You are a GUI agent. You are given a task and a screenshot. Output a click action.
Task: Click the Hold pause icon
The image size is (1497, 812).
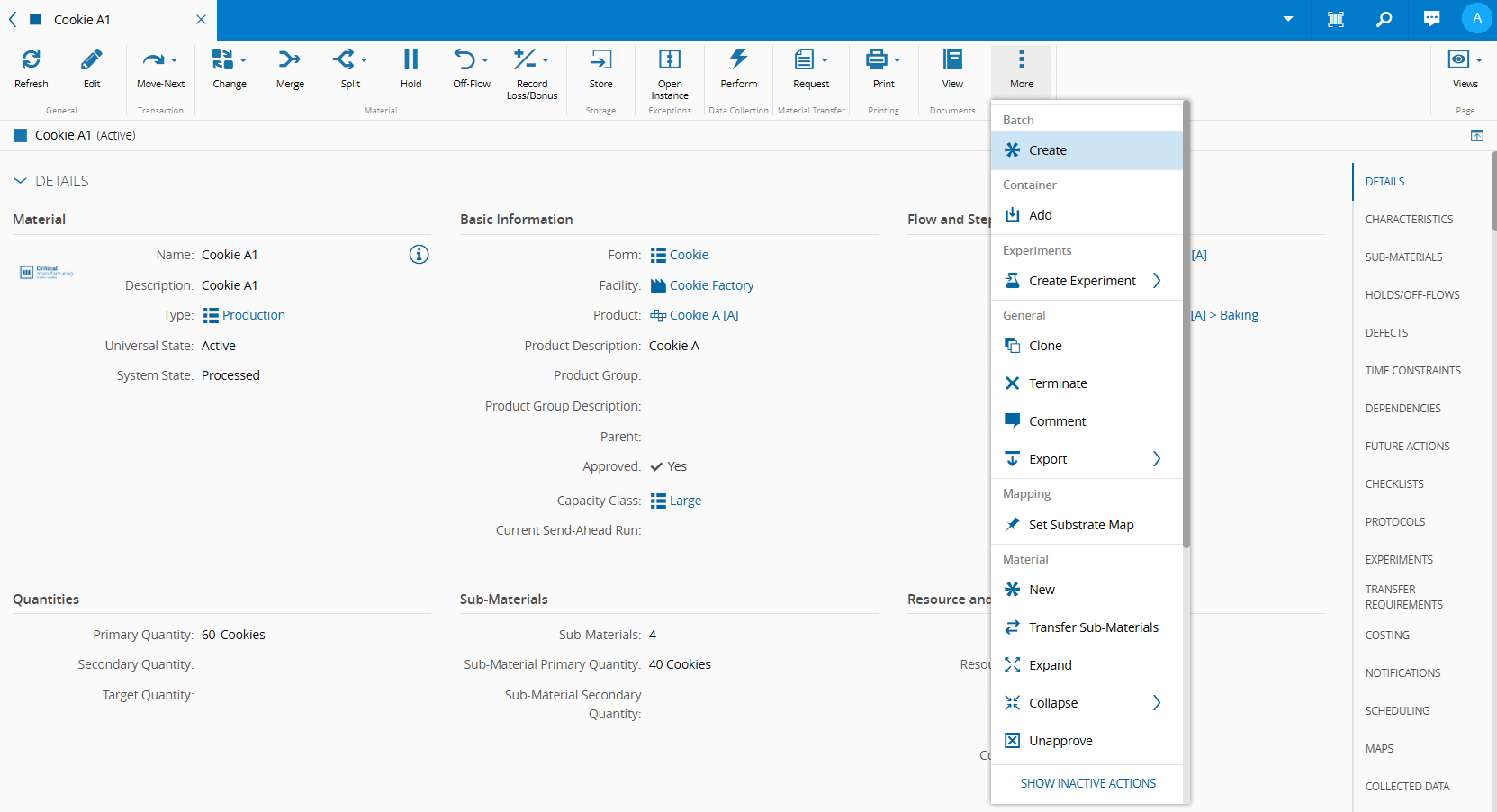pos(410,60)
